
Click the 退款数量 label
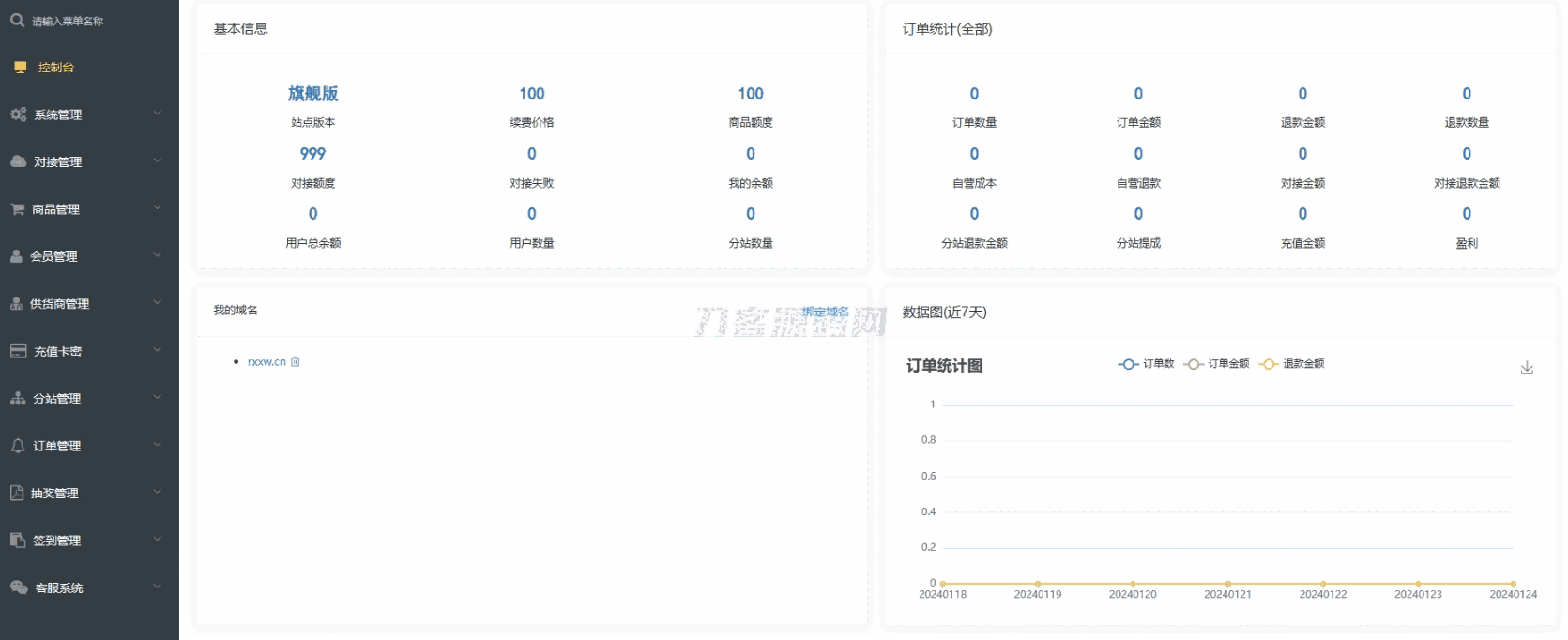coord(1467,123)
